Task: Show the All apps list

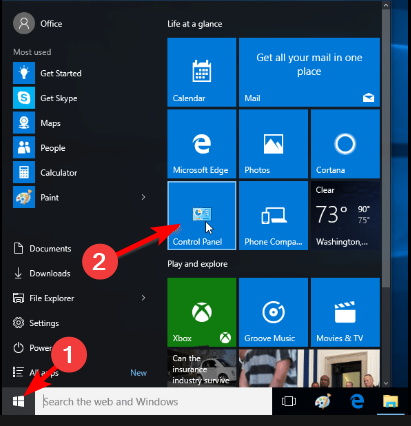Action: click(36, 373)
